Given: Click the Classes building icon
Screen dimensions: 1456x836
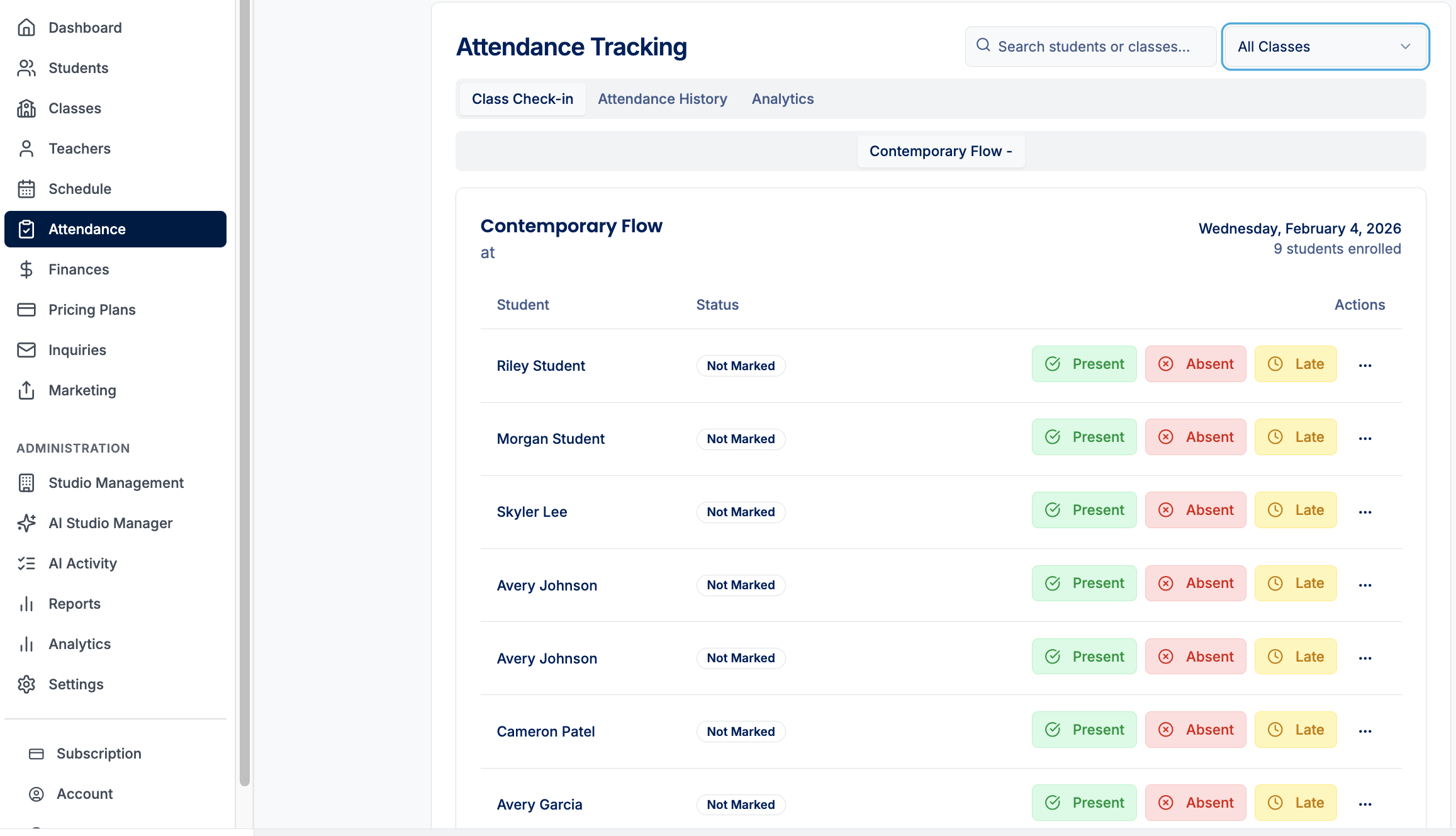Looking at the screenshot, I should (x=26, y=108).
